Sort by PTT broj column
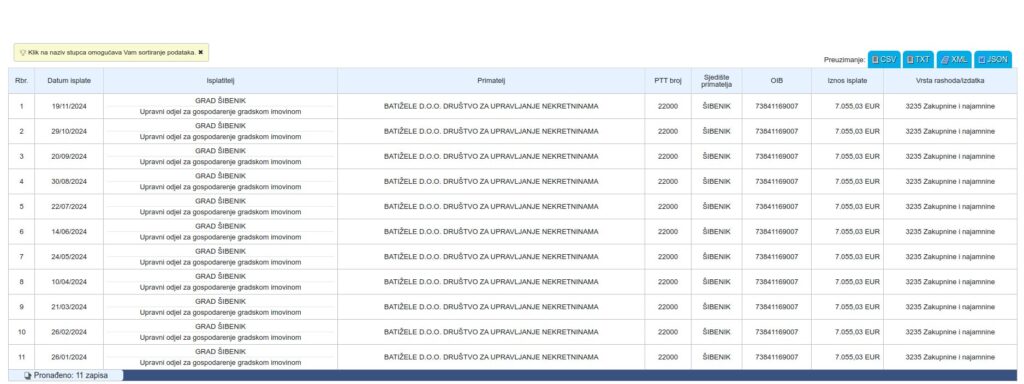This screenshot has width=1024, height=384. (668, 81)
